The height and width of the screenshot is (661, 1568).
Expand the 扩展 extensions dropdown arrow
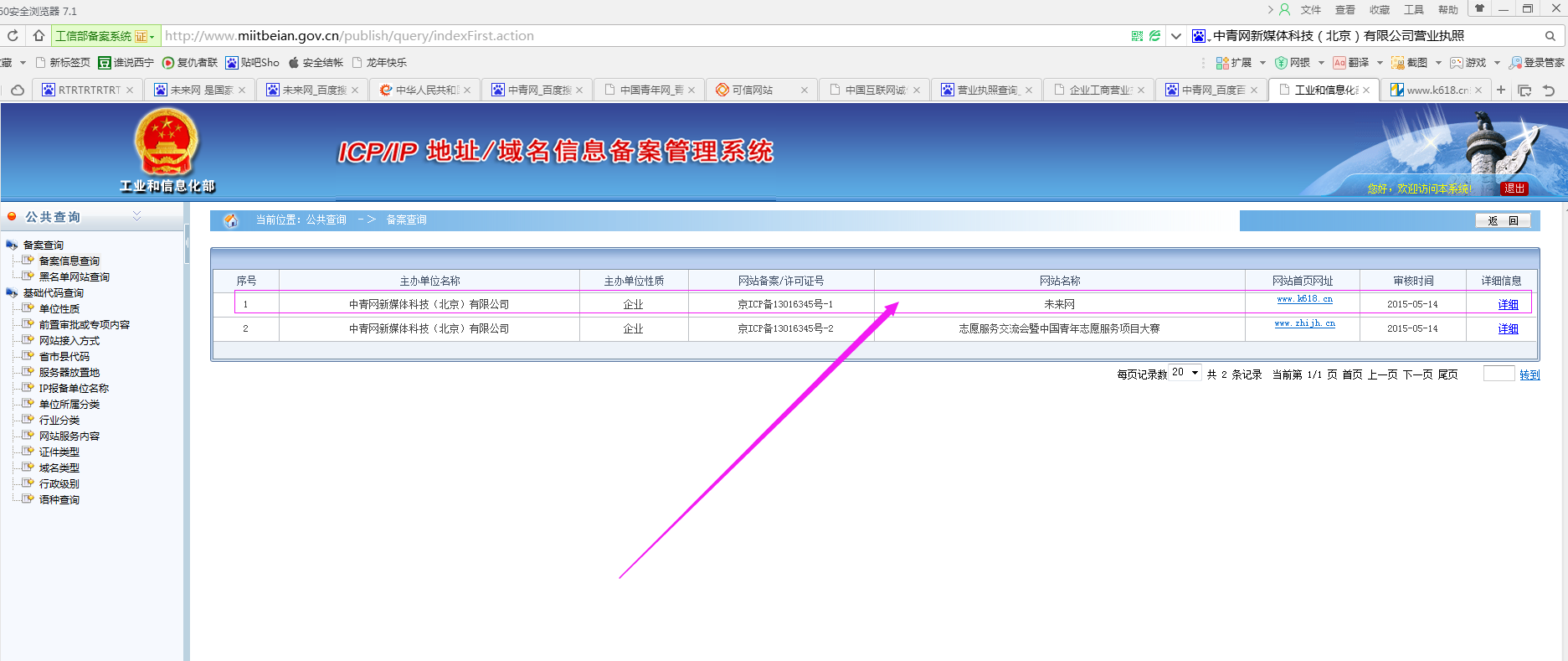click(x=1262, y=63)
